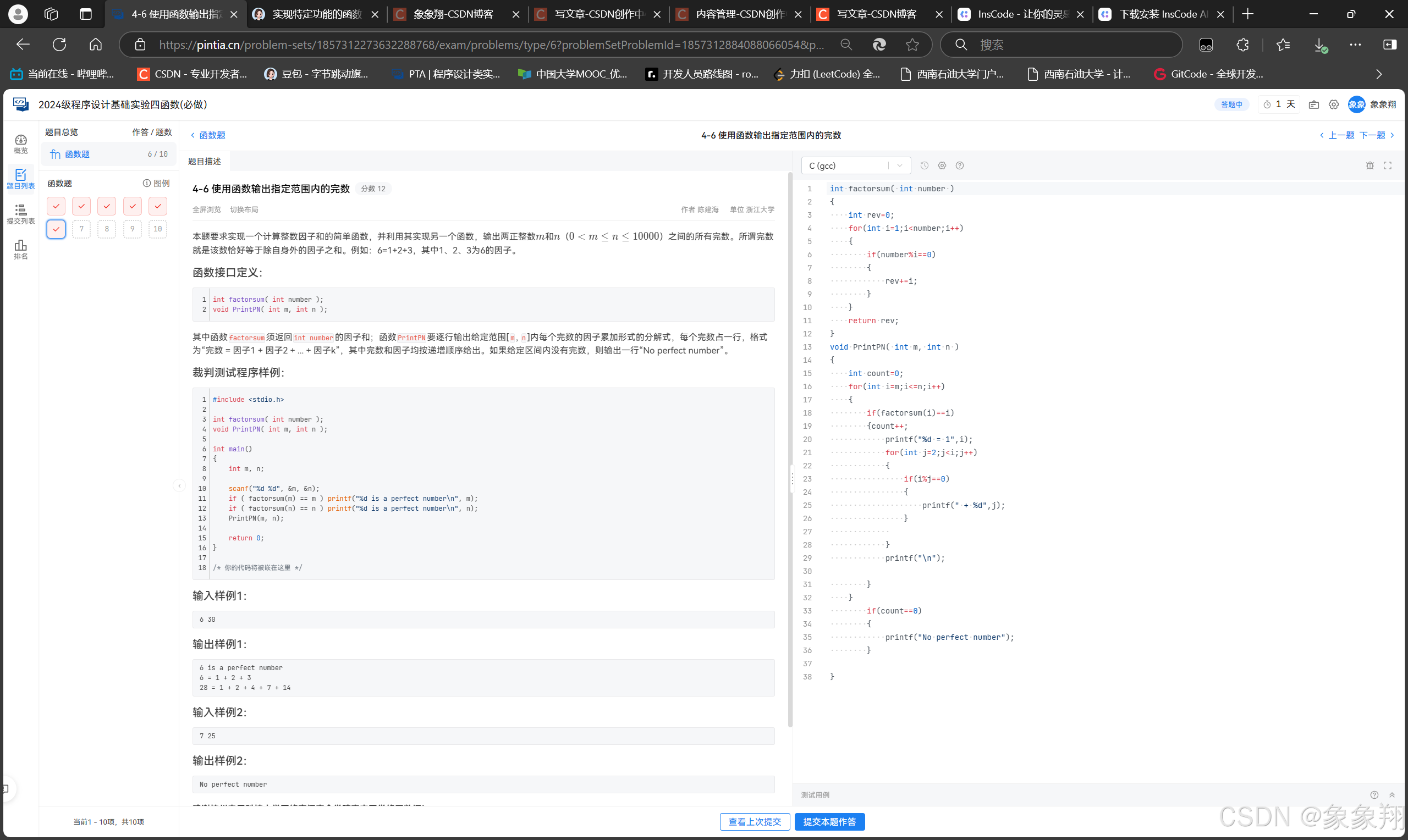Select problem number 10 box
Image resolution: width=1408 pixels, height=840 pixels.
coord(157,229)
